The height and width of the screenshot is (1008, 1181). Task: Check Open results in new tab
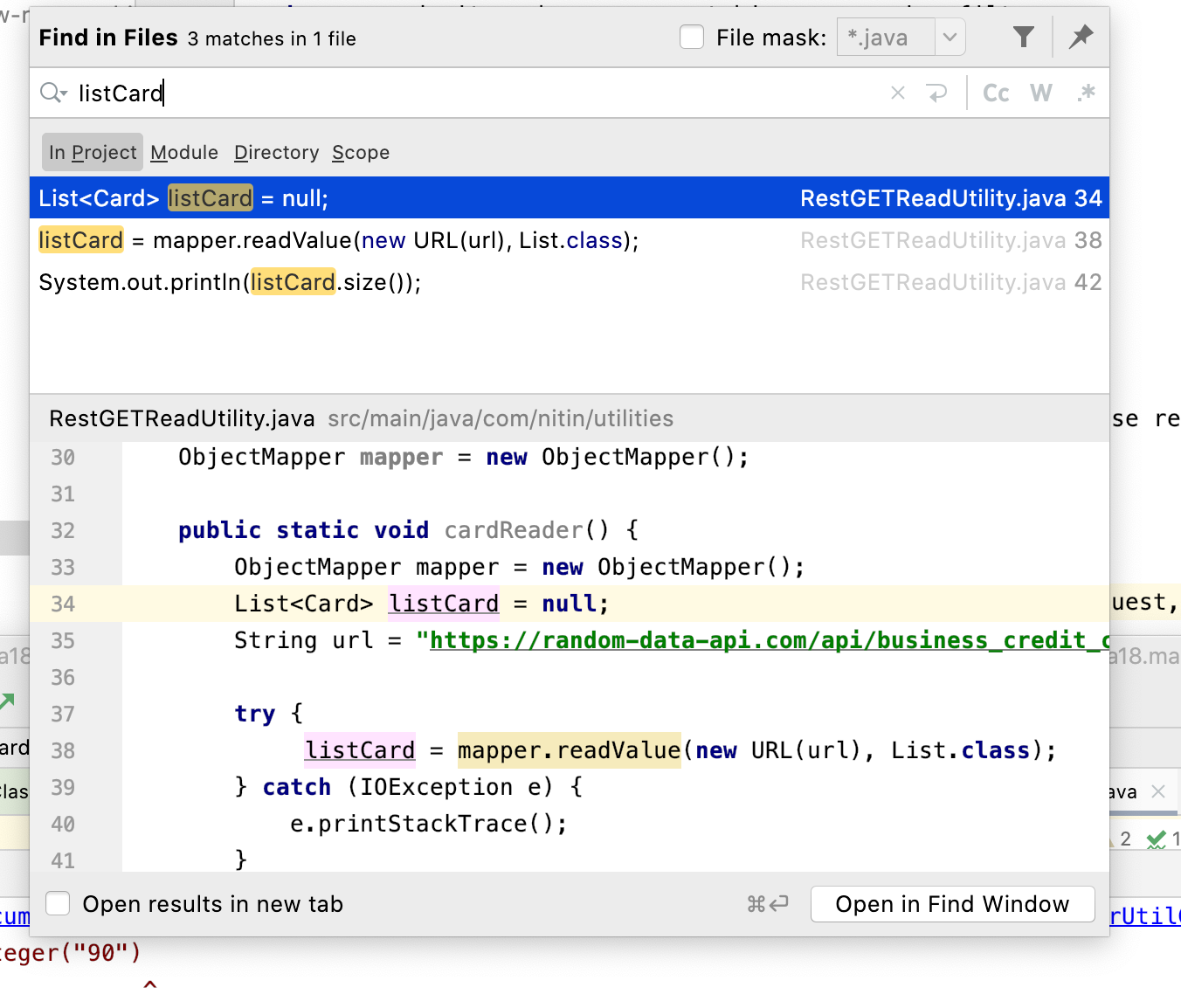[x=59, y=903]
